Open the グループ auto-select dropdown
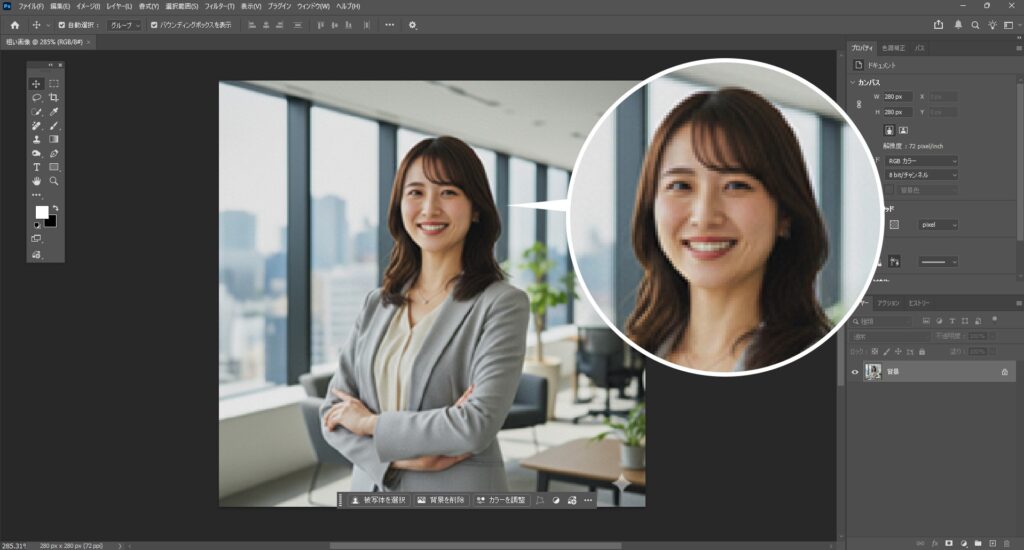 coord(124,25)
